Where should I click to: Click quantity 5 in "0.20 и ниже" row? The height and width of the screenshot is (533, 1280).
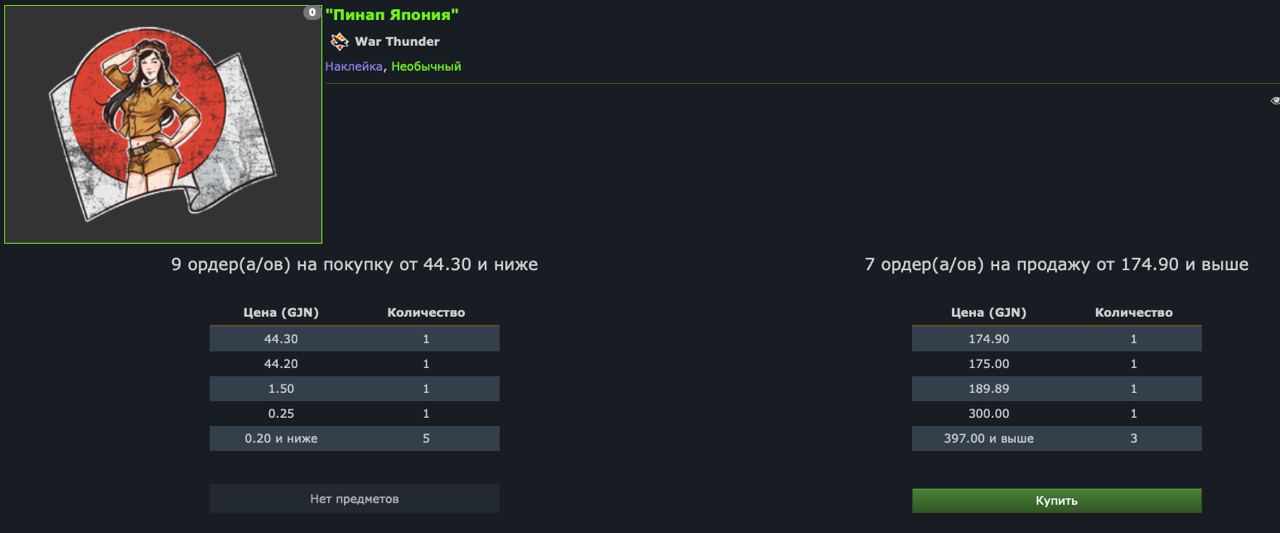pos(426,439)
